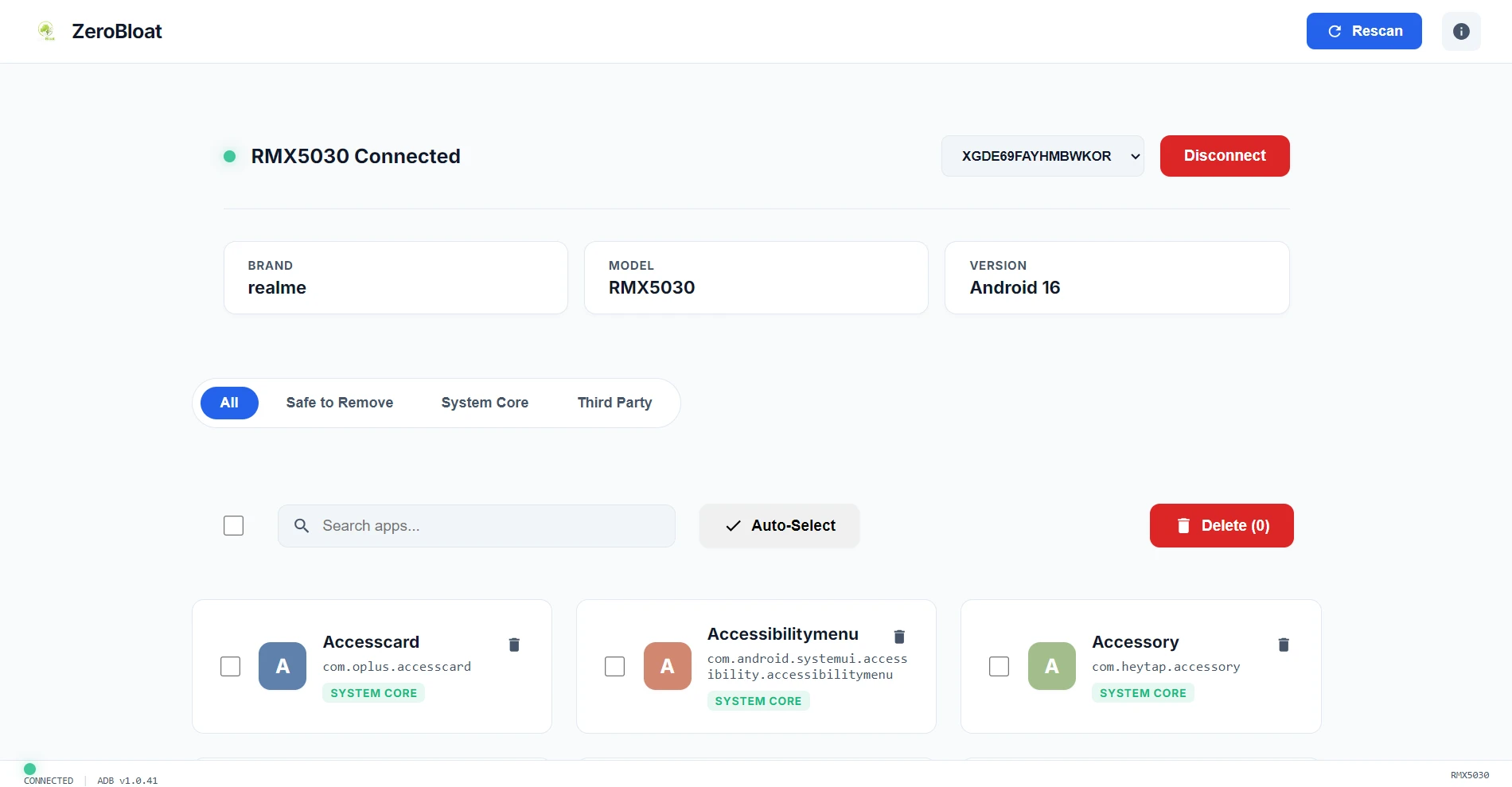Toggle the select-all checkbox

point(233,526)
